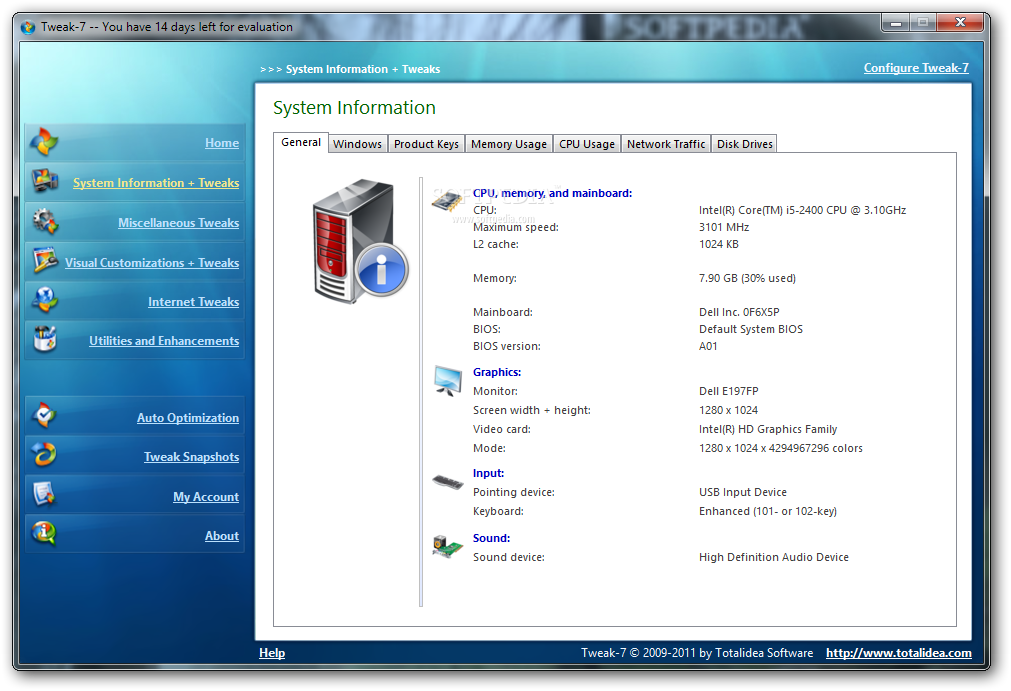Click the 3101 MHz maximum speed value
This screenshot has height=691, width=1011.
pos(724,227)
